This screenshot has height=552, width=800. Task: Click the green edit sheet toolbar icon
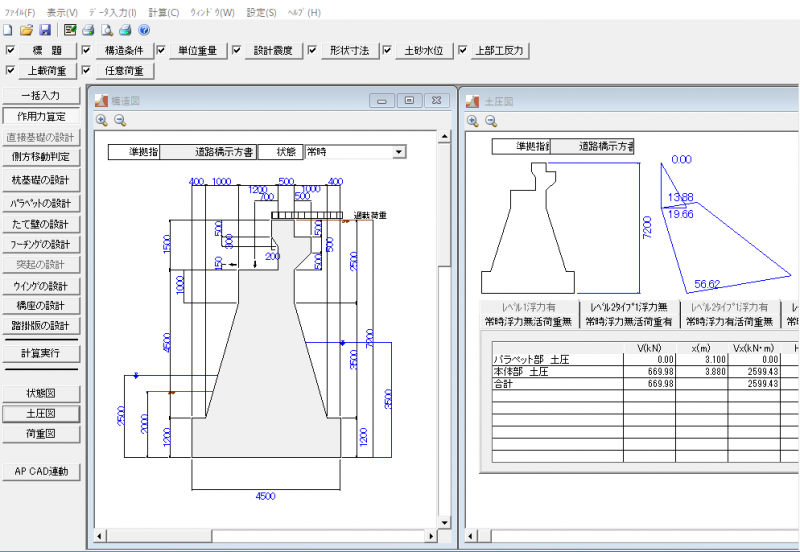click(x=70, y=31)
